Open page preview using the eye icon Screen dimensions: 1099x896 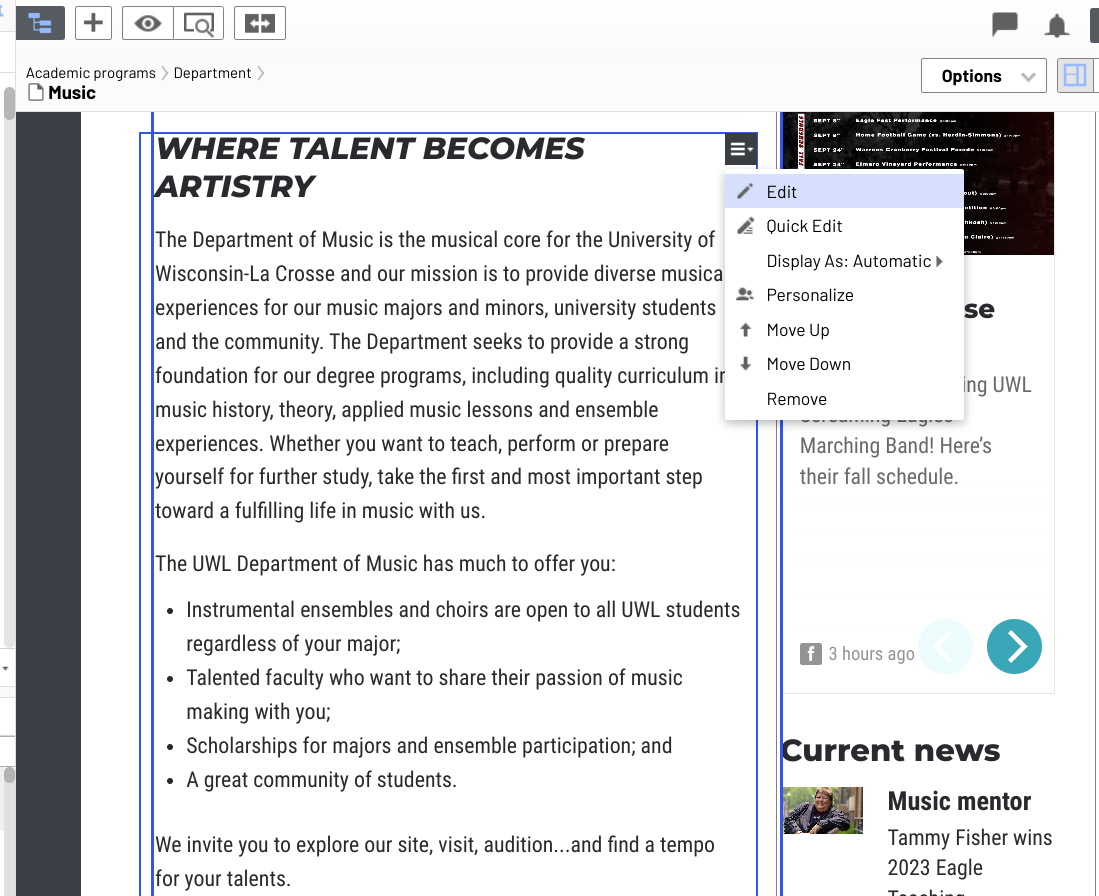pos(146,22)
